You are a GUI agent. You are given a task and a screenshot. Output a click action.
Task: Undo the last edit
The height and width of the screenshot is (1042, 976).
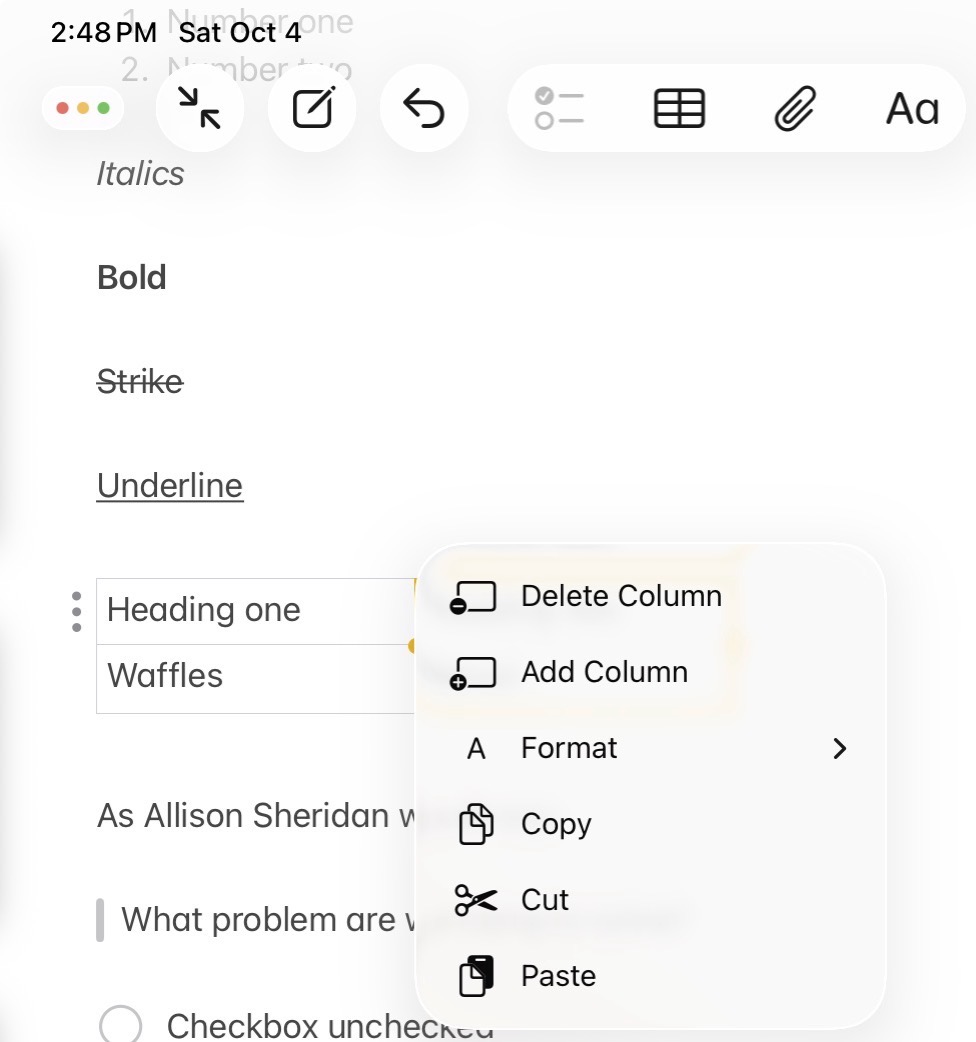coord(424,108)
